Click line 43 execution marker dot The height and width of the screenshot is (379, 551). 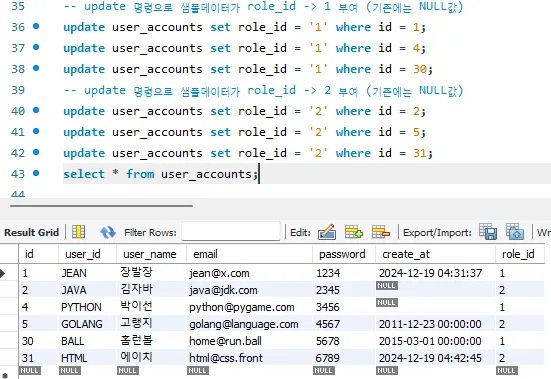[x=36, y=173]
